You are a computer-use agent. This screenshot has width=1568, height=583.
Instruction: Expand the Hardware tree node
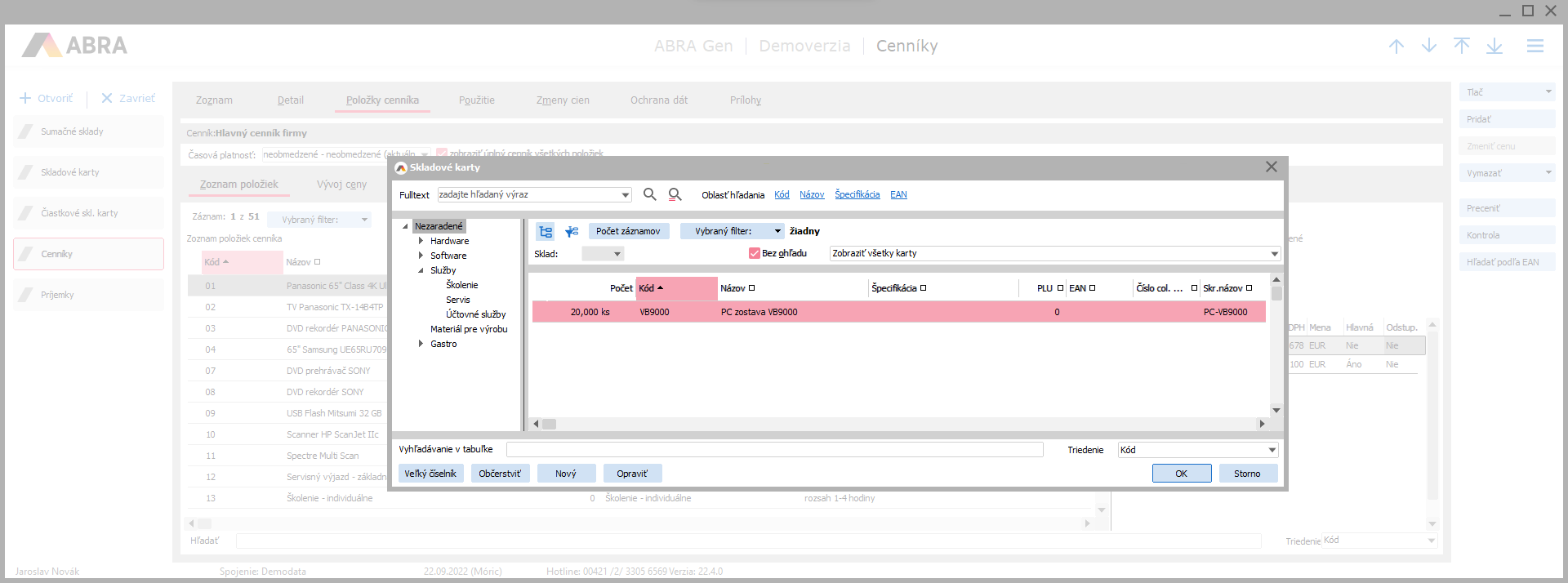click(421, 241)
